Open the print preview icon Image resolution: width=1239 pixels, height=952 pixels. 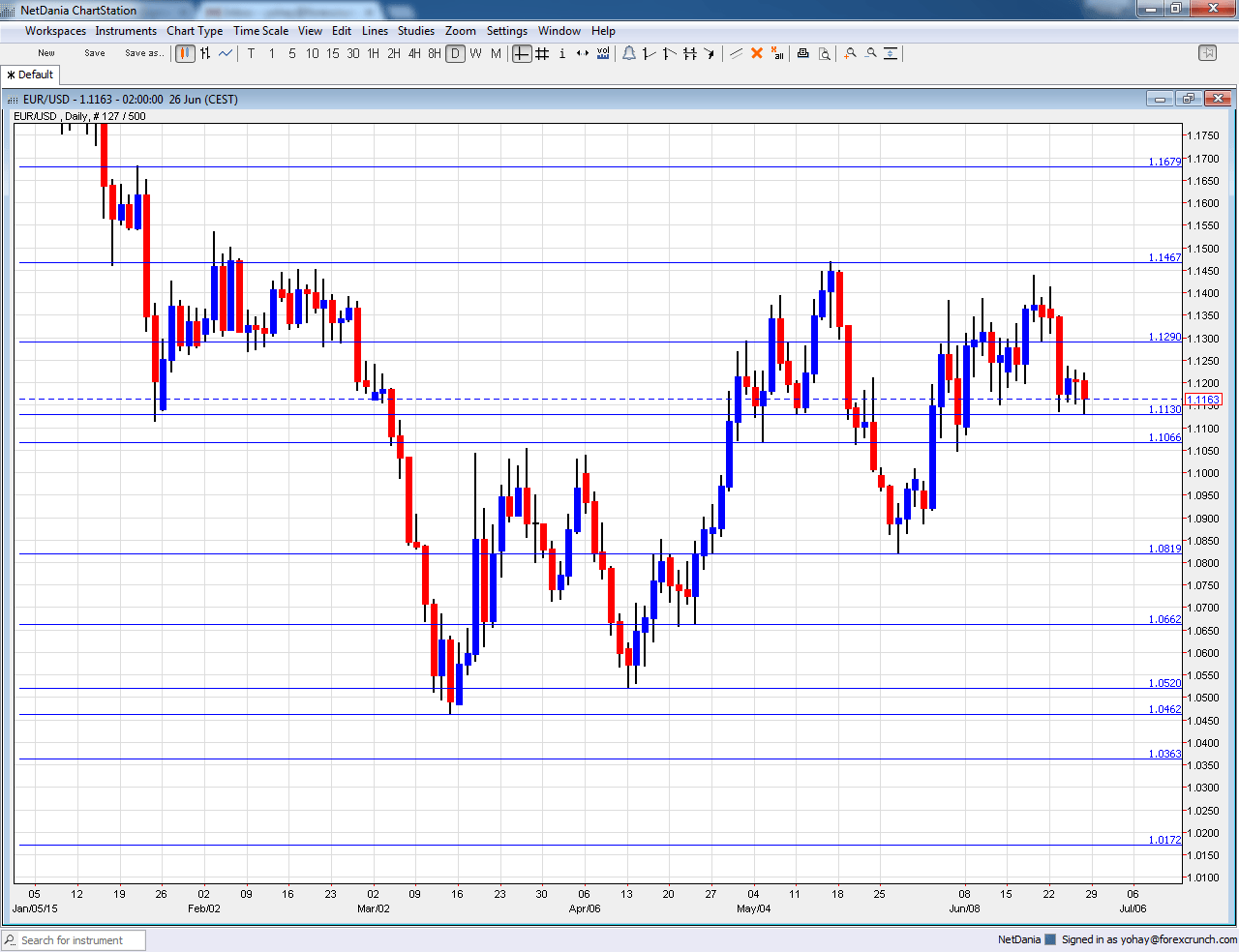point(825,53)
